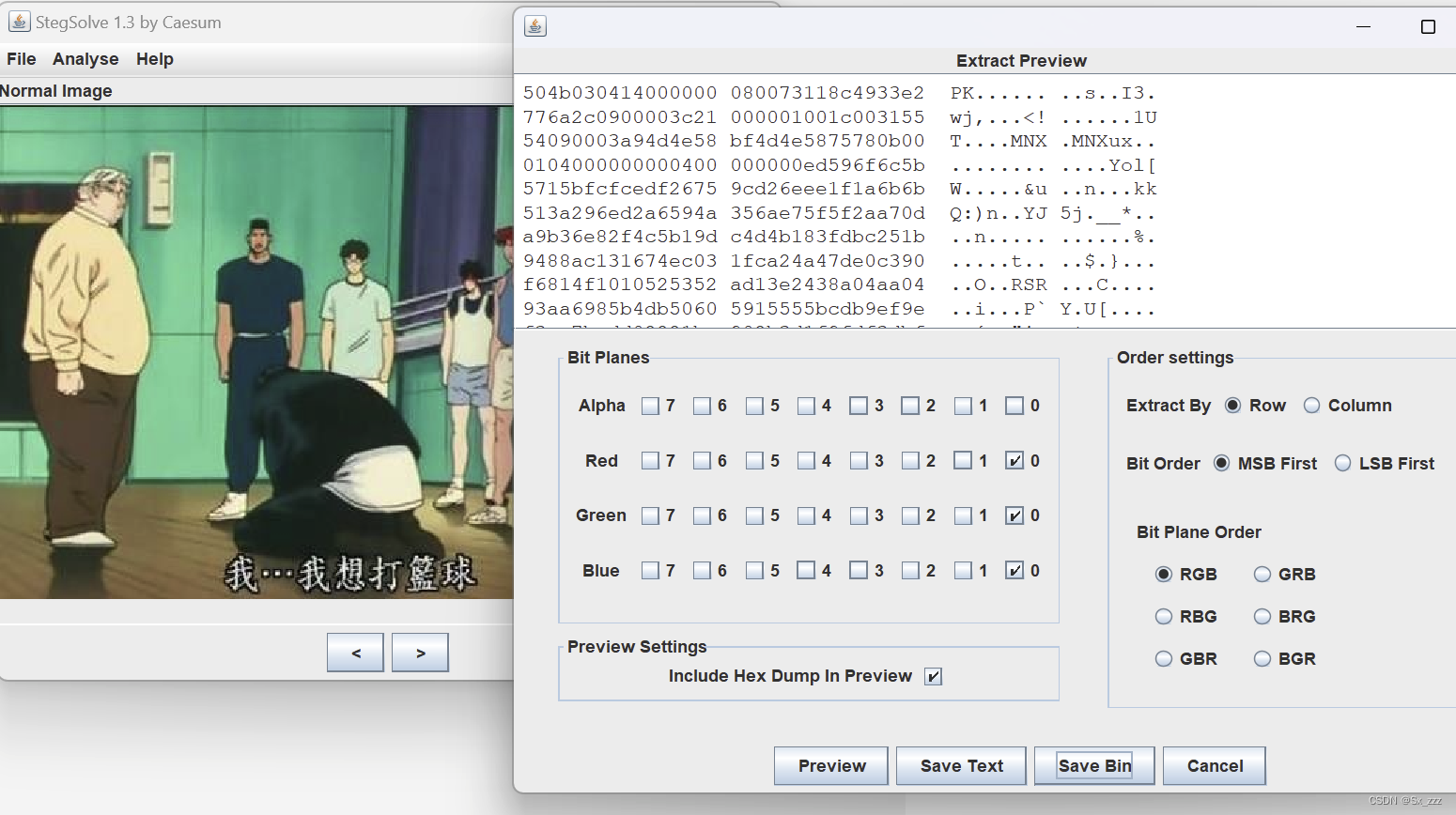
Task: Click the Save Text button
Action: coord(962,765)
